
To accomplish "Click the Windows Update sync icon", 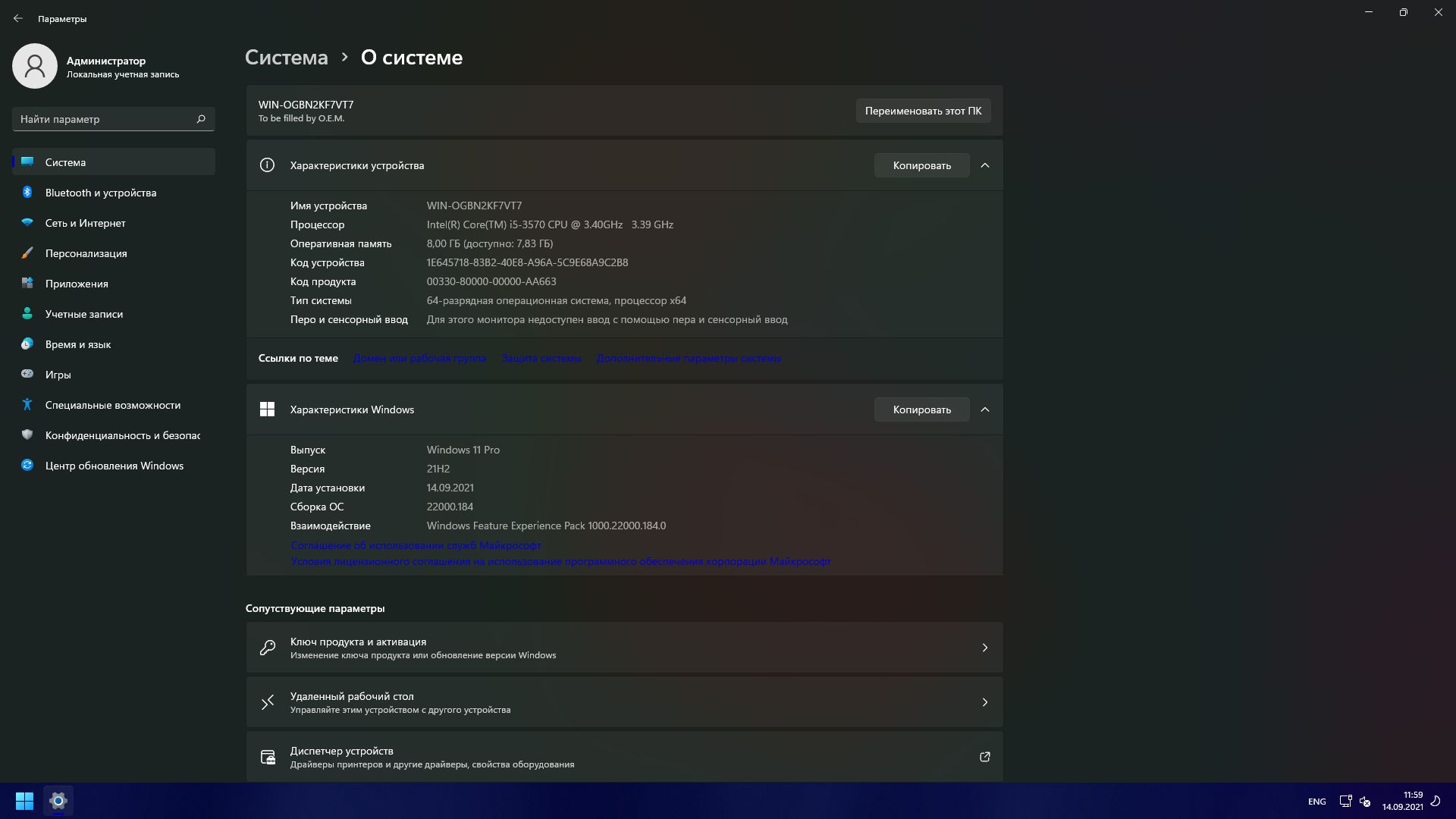I will tap(27, 466).
